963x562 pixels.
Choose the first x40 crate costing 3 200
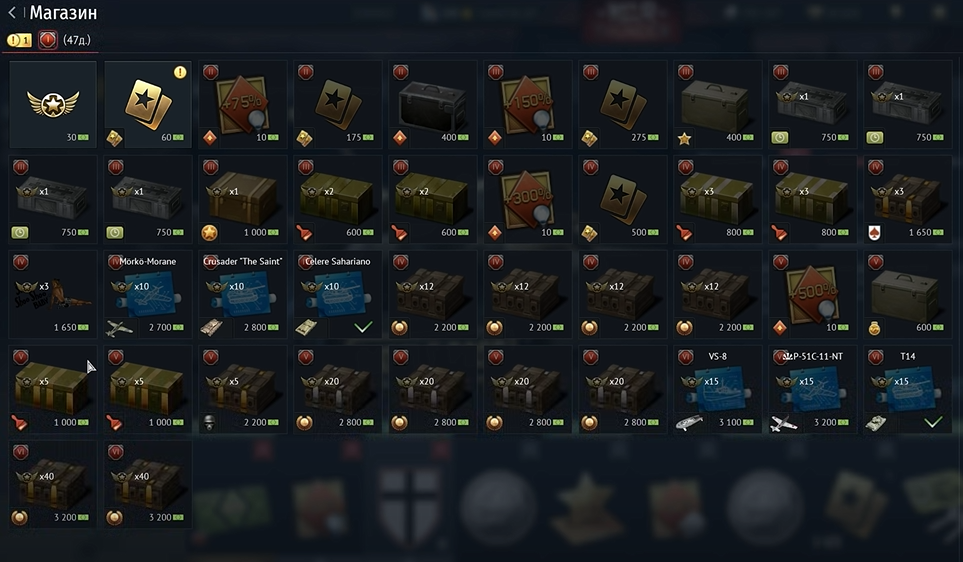coord(53,485)
